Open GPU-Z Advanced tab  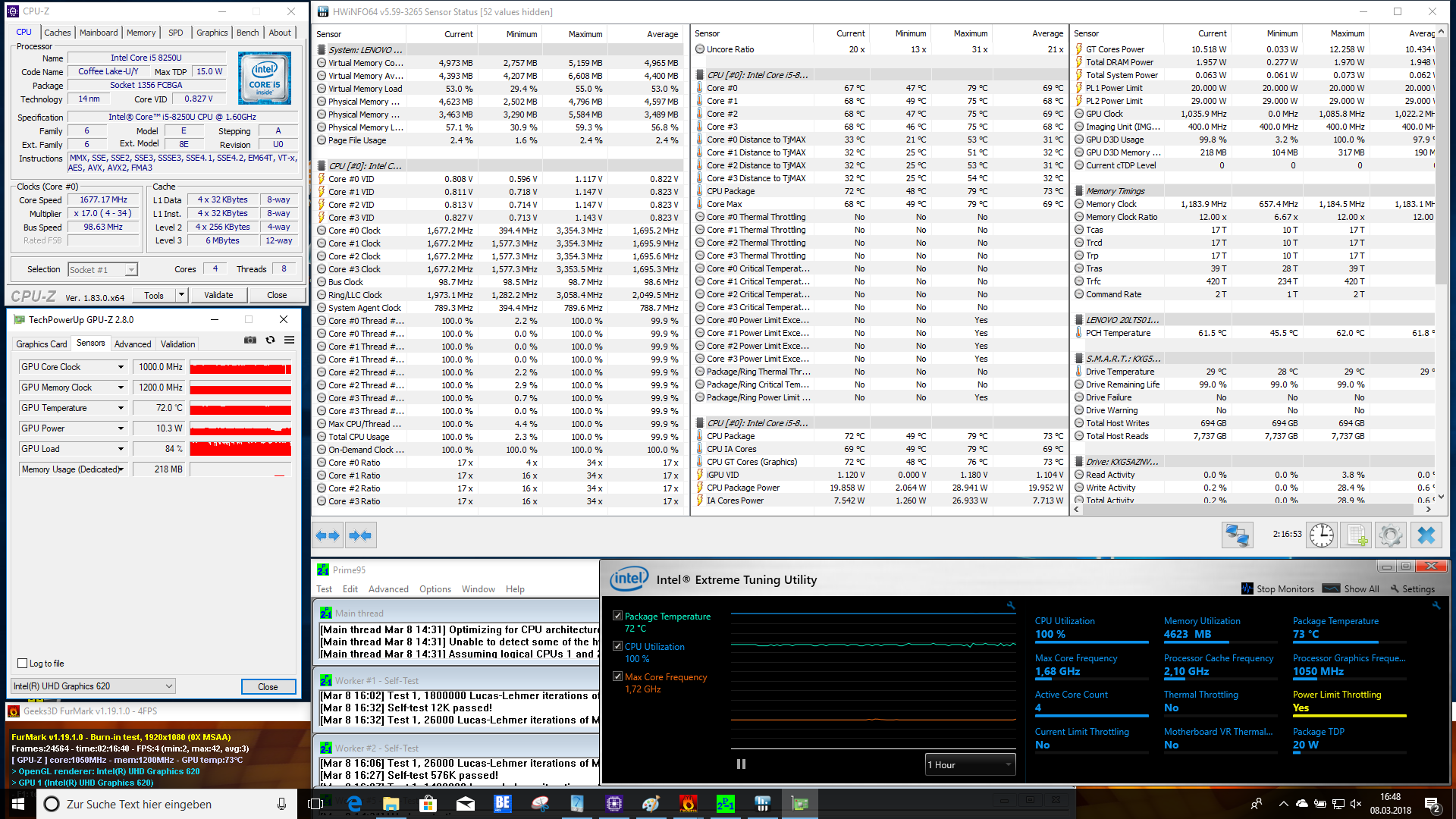(133, 344)
